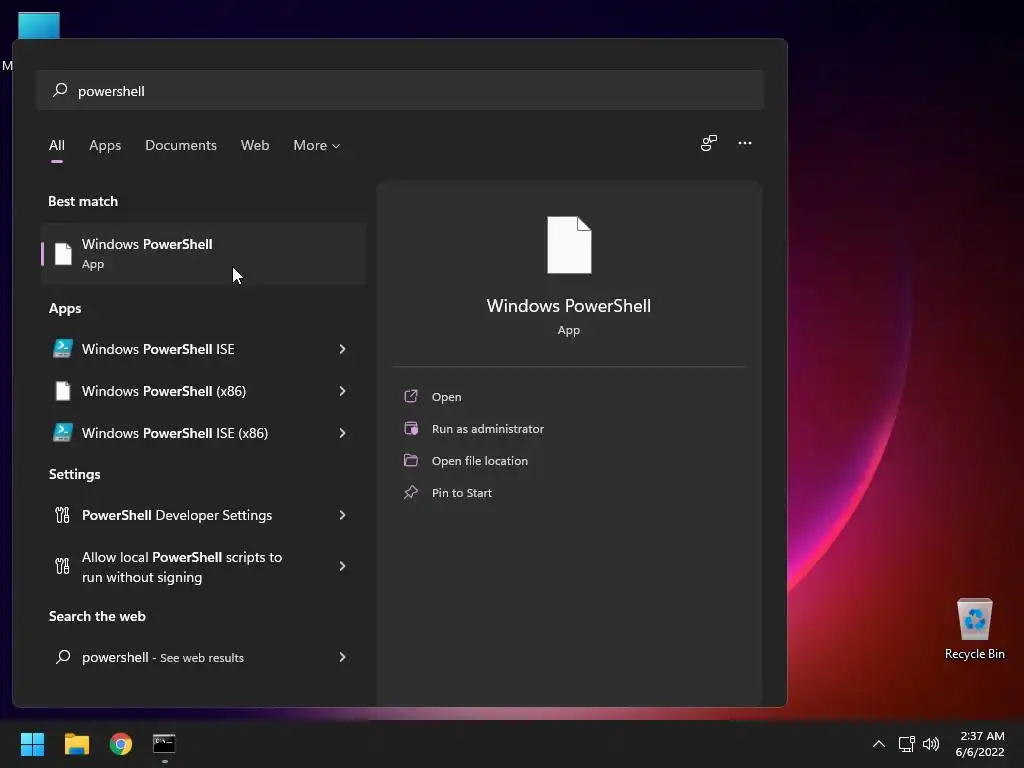1024x768 pixels.
Task: Expand Windows PowerShell ISE (x86) chevron
Action: click(342, 433)
